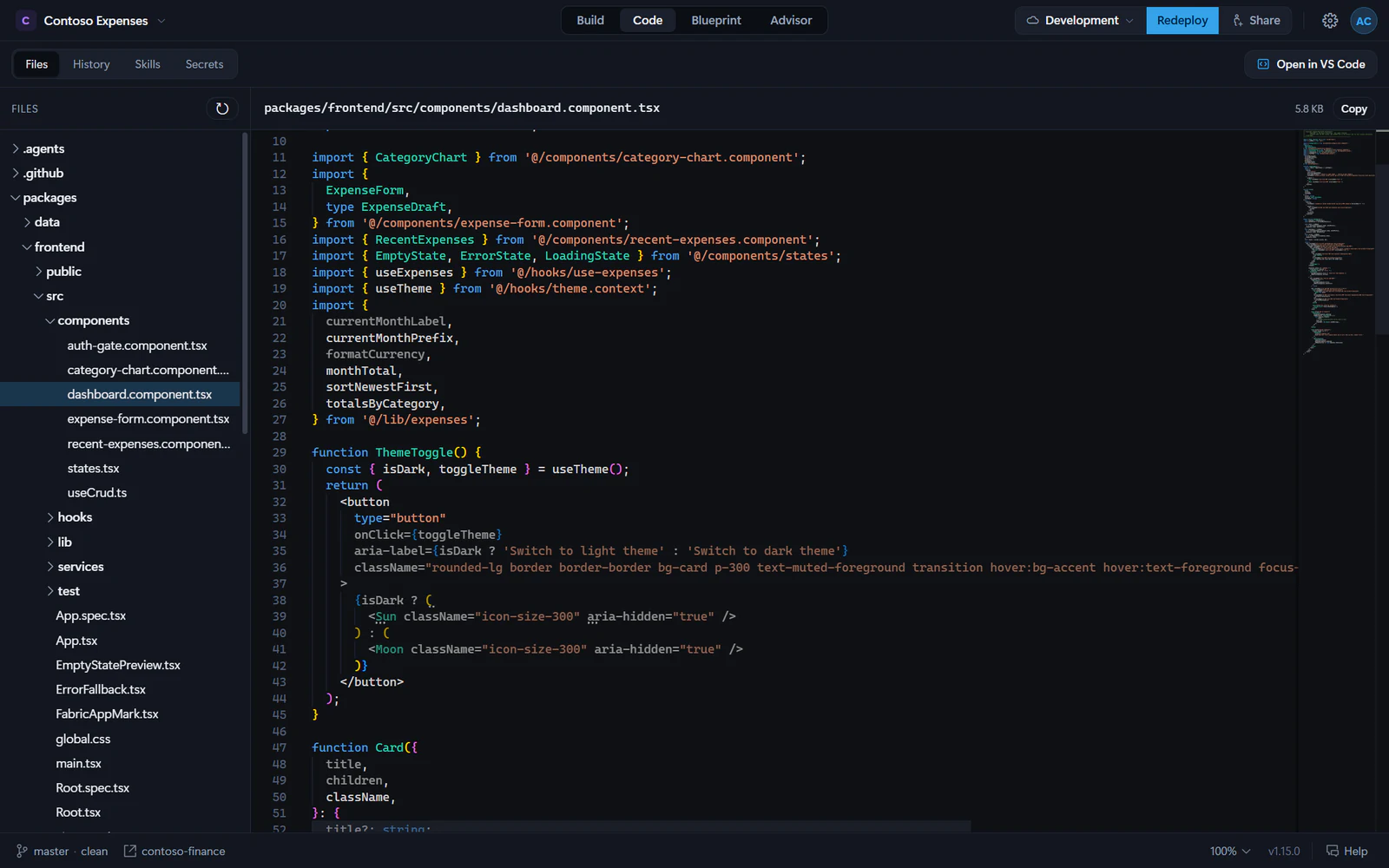This screenshot has width=1389, height=868.
Task: Collapse the components folder
Action: 49,321
